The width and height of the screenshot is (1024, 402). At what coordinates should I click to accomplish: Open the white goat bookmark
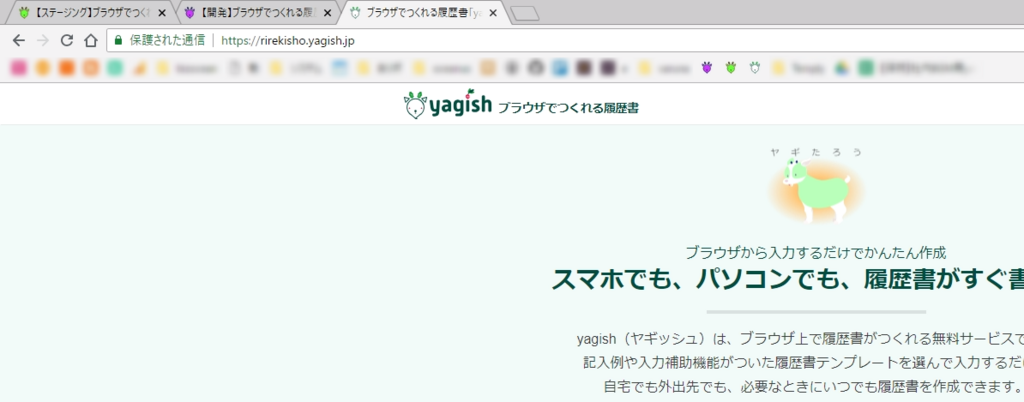[755, 67]
